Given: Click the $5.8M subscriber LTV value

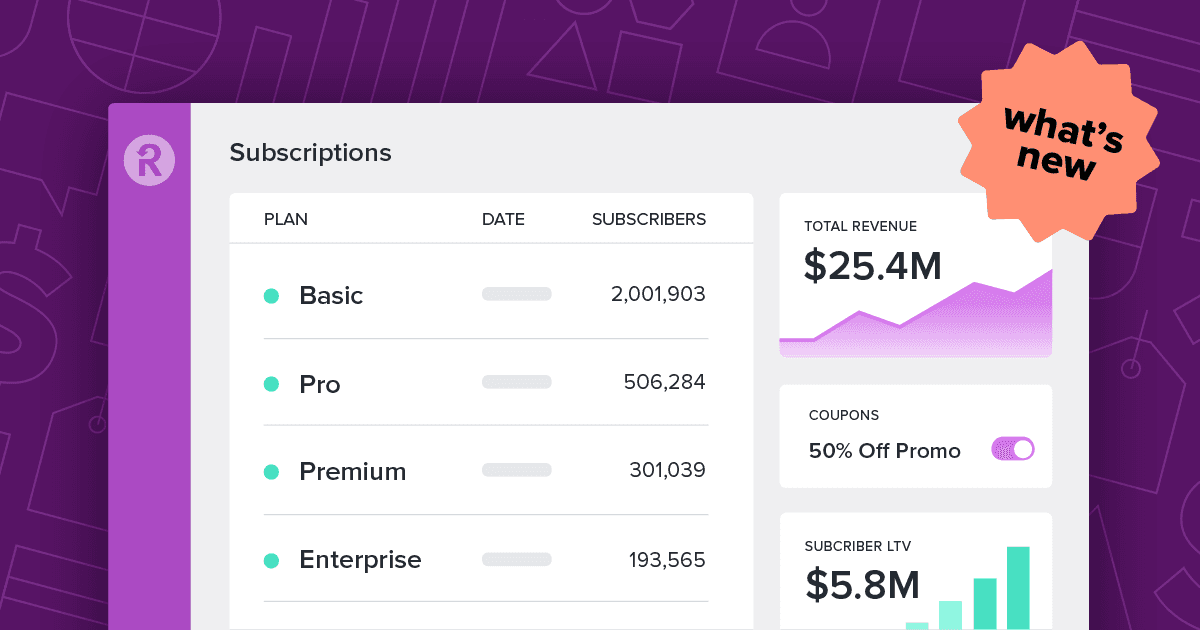Looking at the screenshot, I should pos(862,584).
